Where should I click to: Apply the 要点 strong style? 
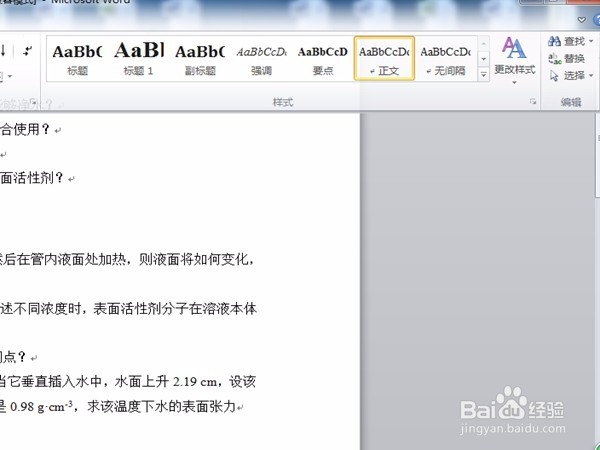323,59
